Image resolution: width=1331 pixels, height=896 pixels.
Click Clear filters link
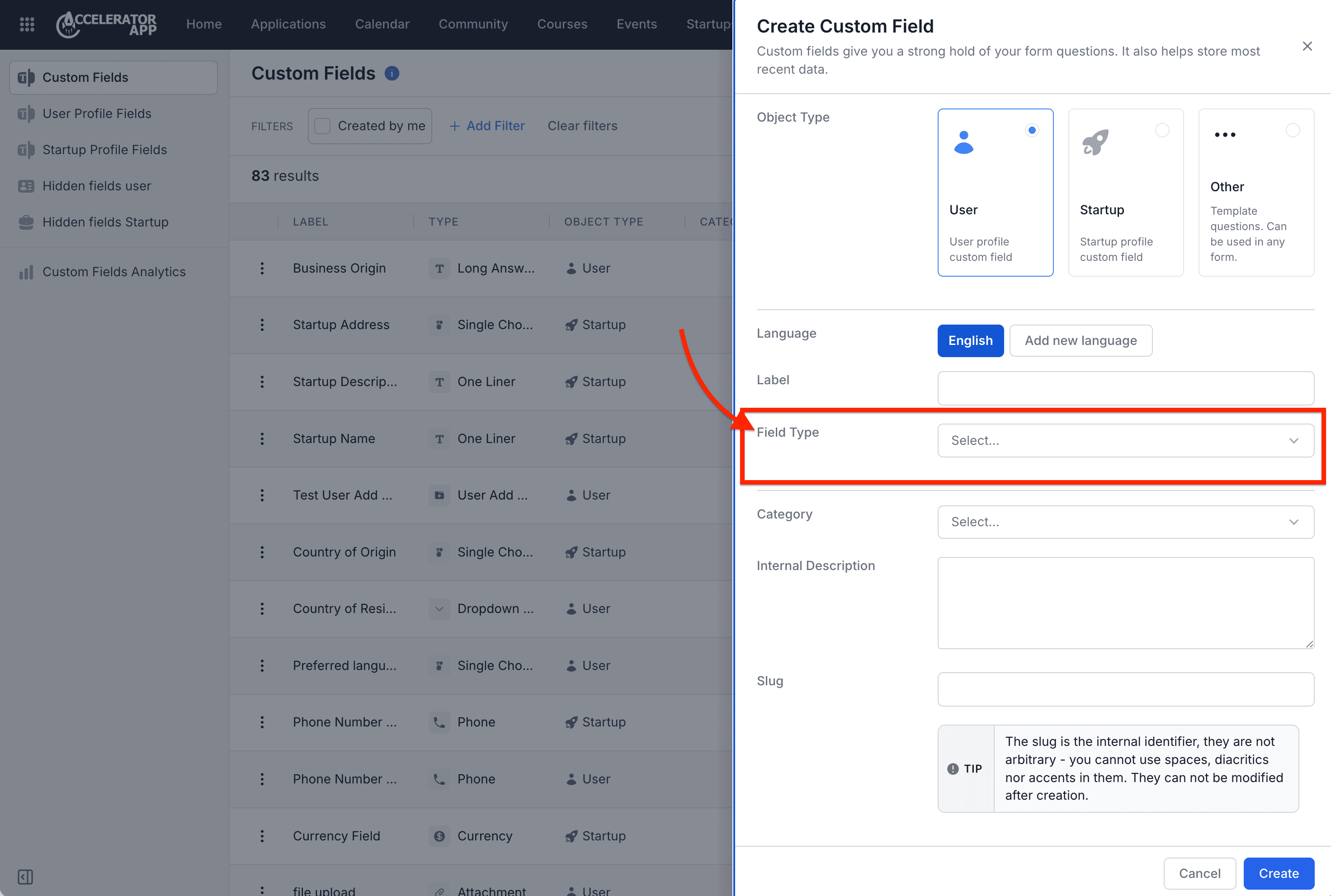pos(582,126)
